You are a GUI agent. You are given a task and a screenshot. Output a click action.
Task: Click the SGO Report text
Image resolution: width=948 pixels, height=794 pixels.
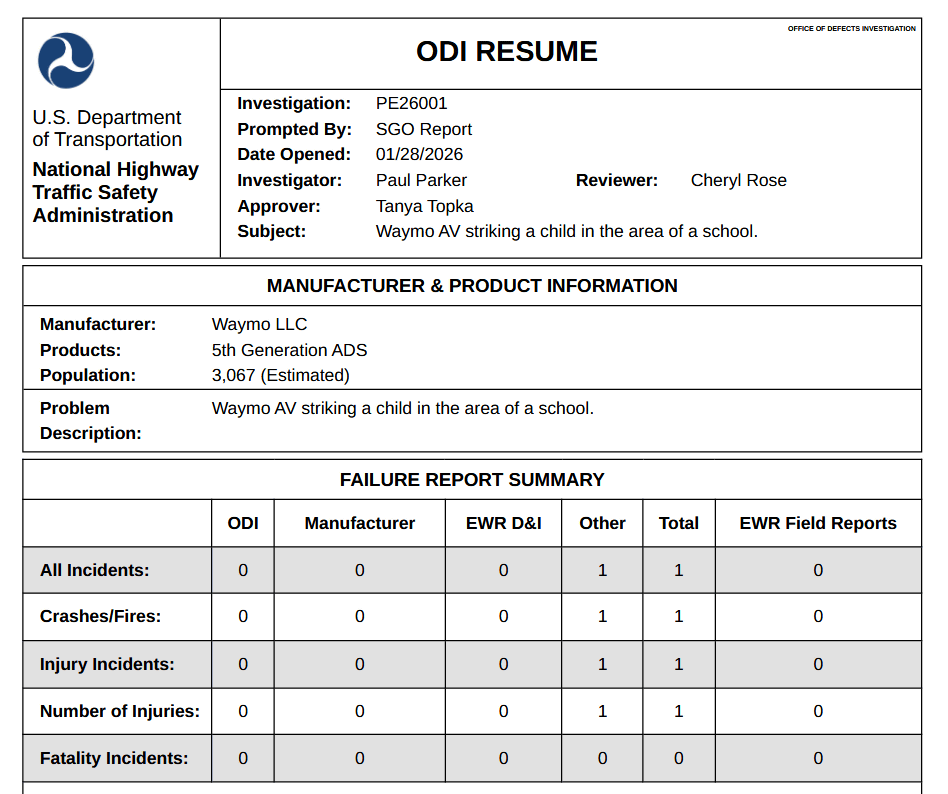pyautogui.click(x=423, y=129)
